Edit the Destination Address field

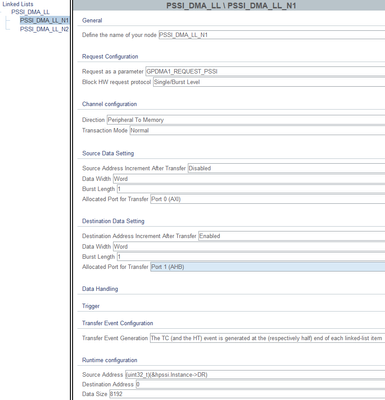coord(260,384)
